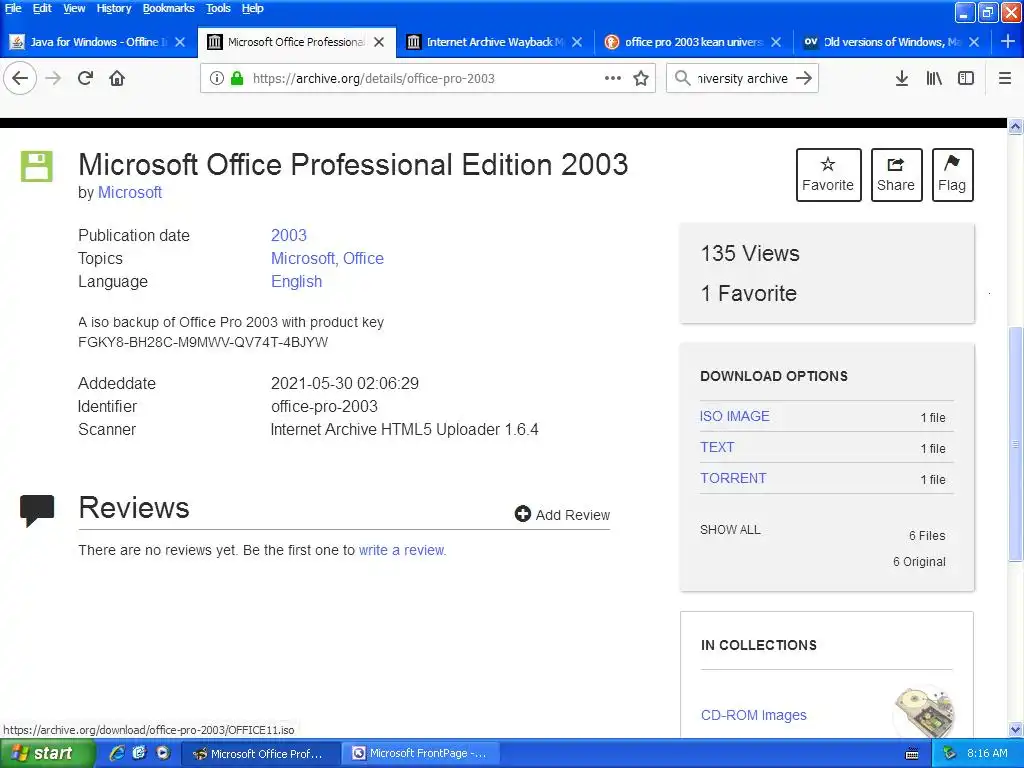Image resolution: width=1024 pixels, height=768 pixels.
Task: Open the Tools menu
Action: pyautogui.click(x=218, y=8)
